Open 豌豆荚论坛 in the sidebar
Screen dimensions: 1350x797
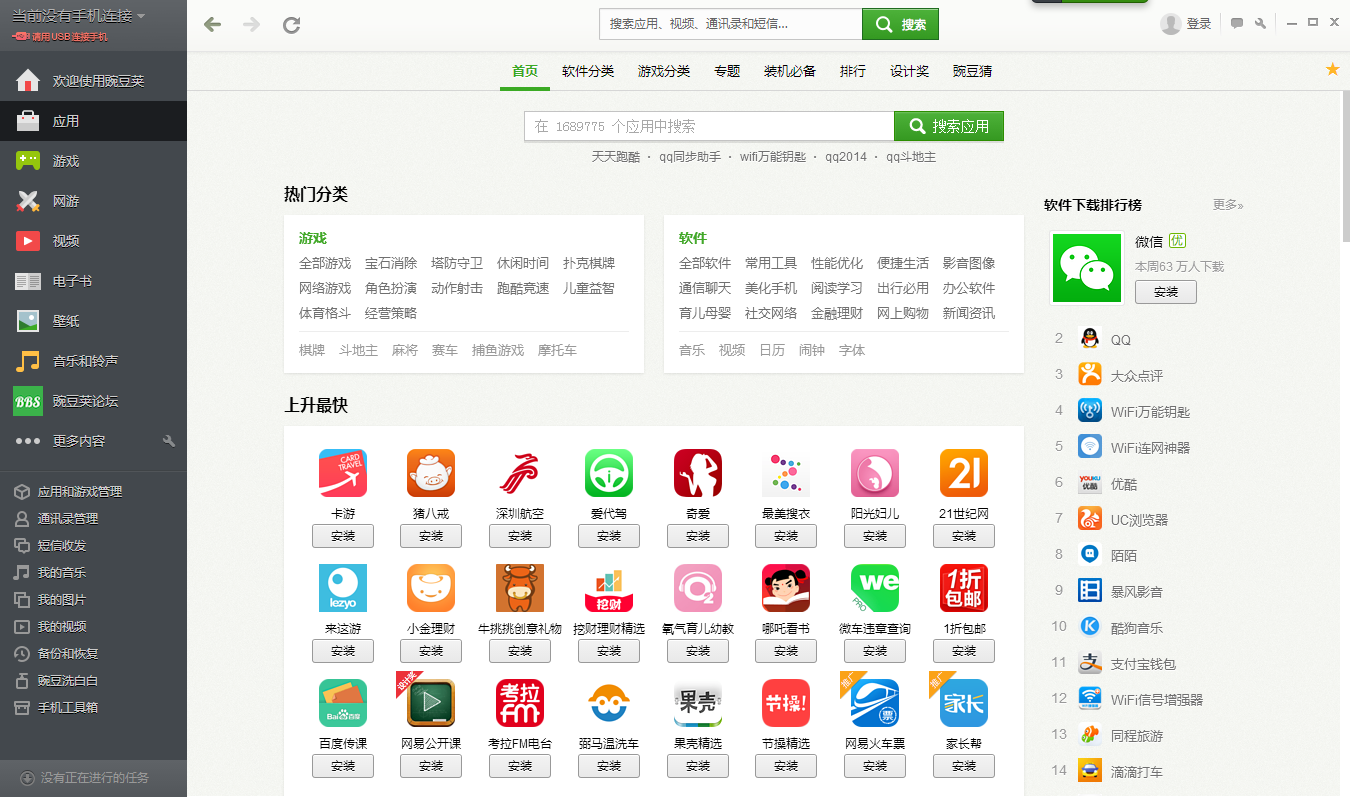point(93,401)
